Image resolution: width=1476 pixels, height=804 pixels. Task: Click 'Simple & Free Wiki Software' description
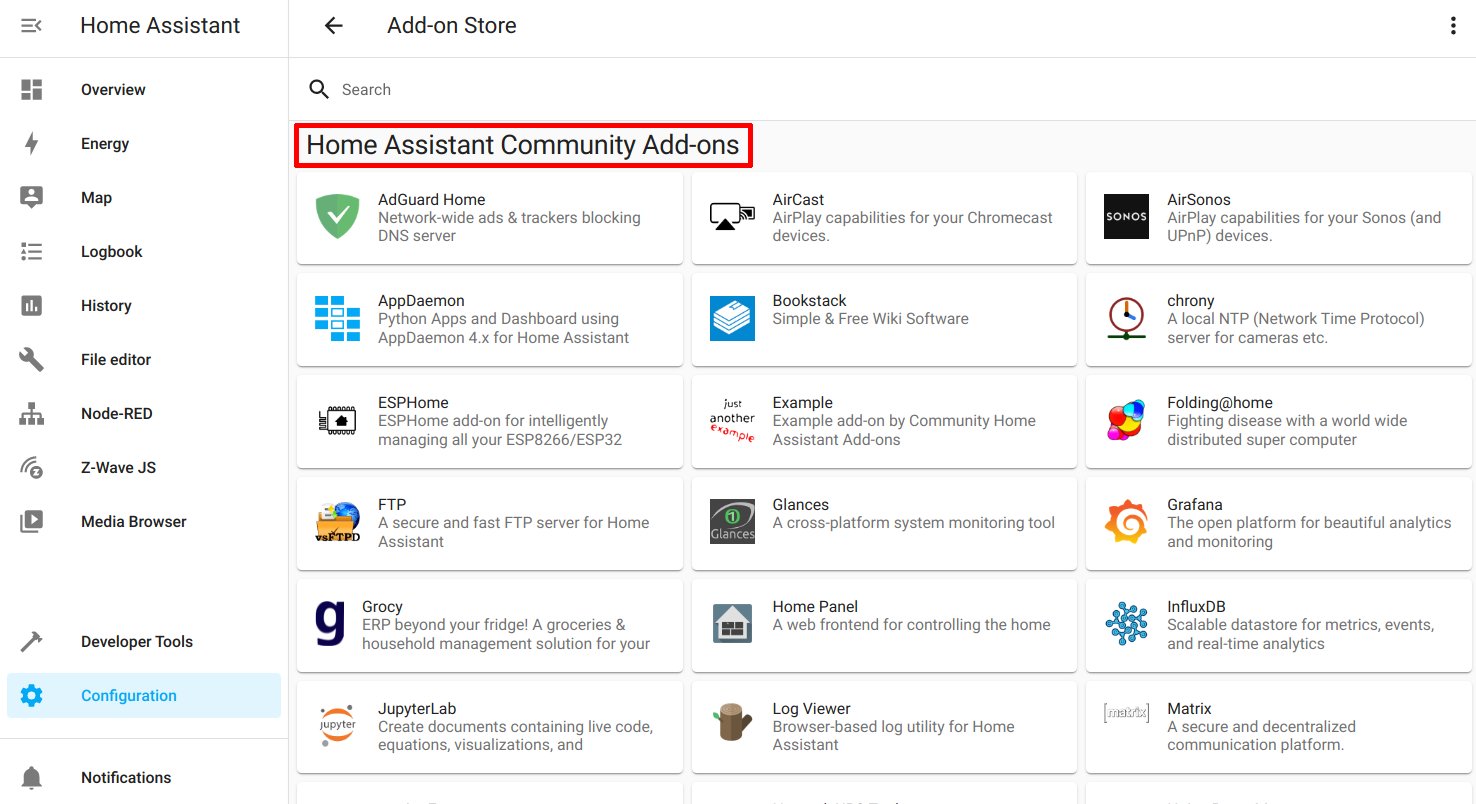[871, 319]
